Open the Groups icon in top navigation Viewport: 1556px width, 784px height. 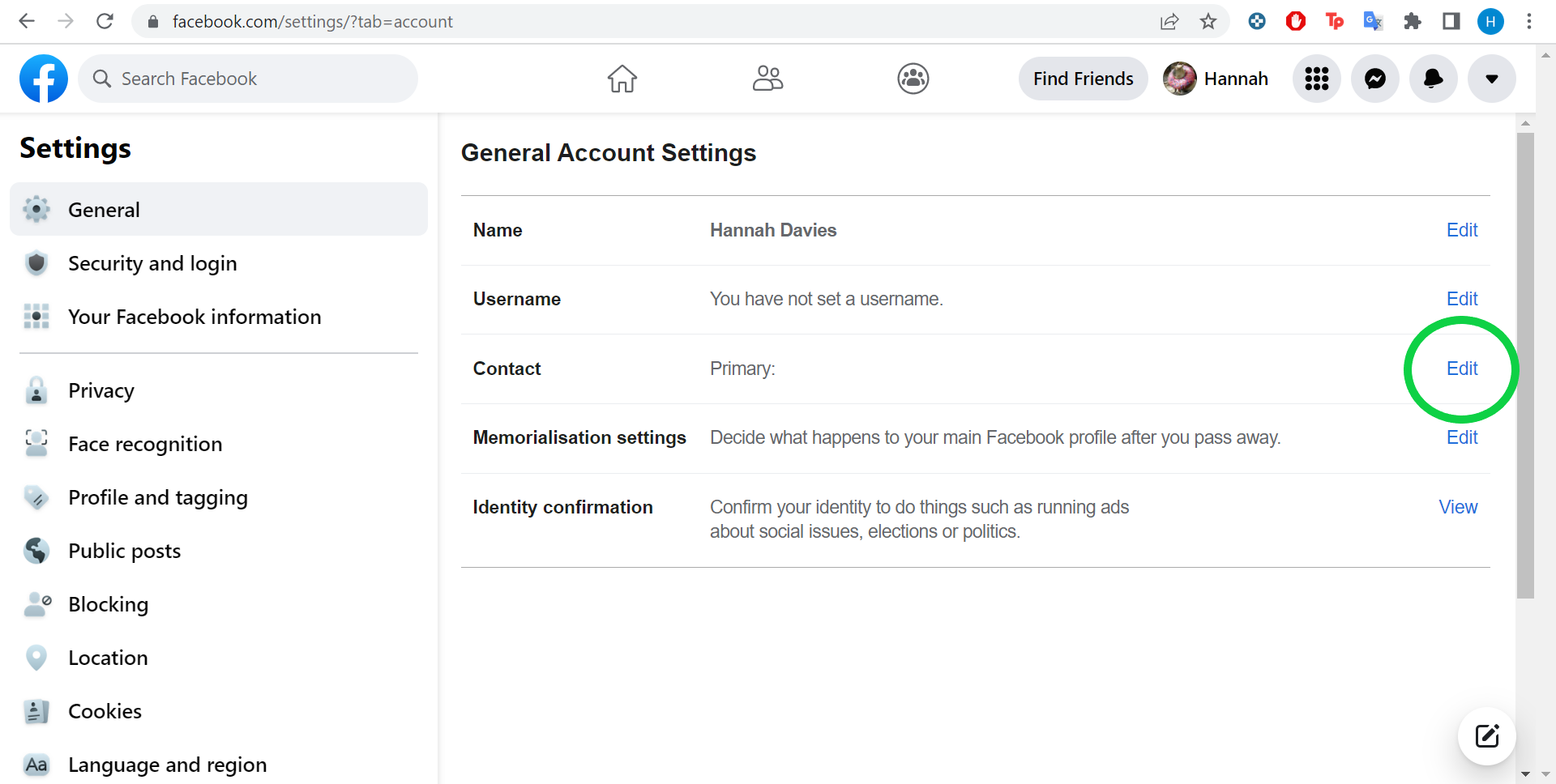pos(913,79)
